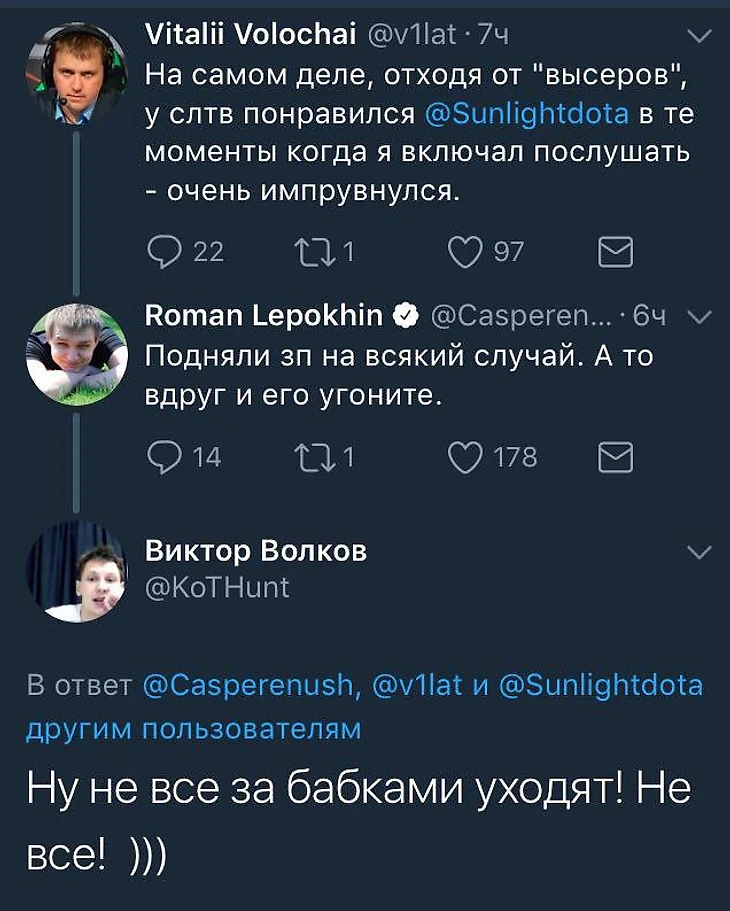730x911 pixels.
Task: Go to Roman Lepokhin's profile name
Action: [x=264, y=317]
